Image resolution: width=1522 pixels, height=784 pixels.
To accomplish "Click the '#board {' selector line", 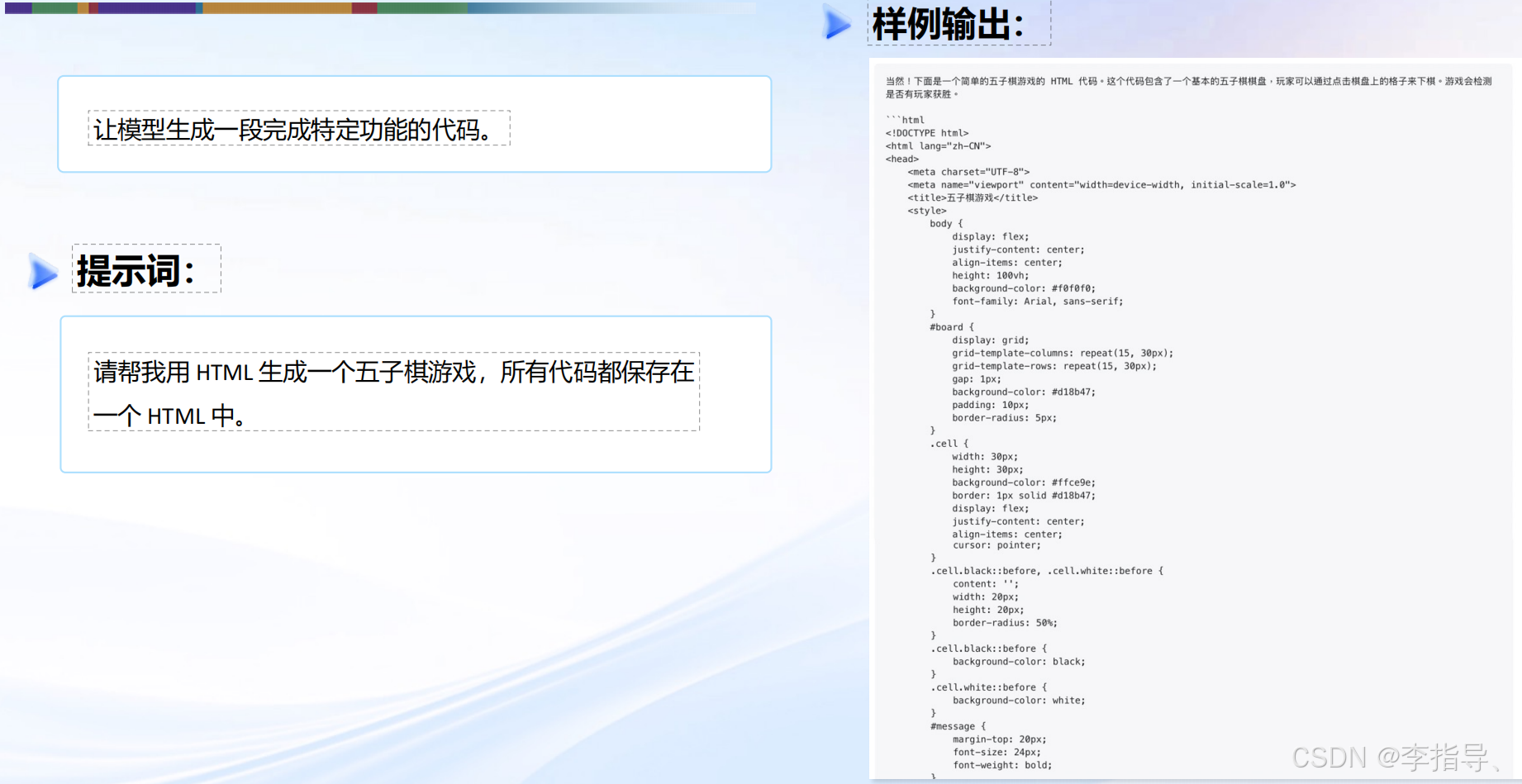I will click(x=952, y=327).
